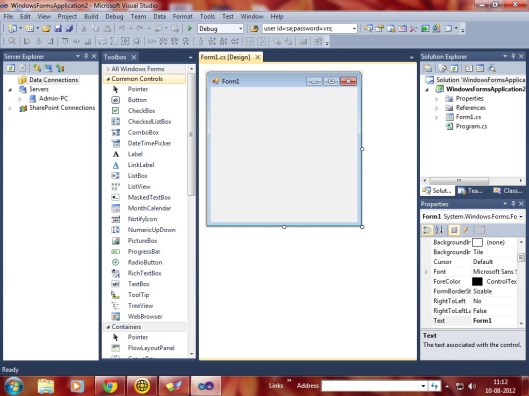The width and height of the screenshot is (529, 396).
Task: Click the Save All icon in the toolbar
Action: coord(69,29)
